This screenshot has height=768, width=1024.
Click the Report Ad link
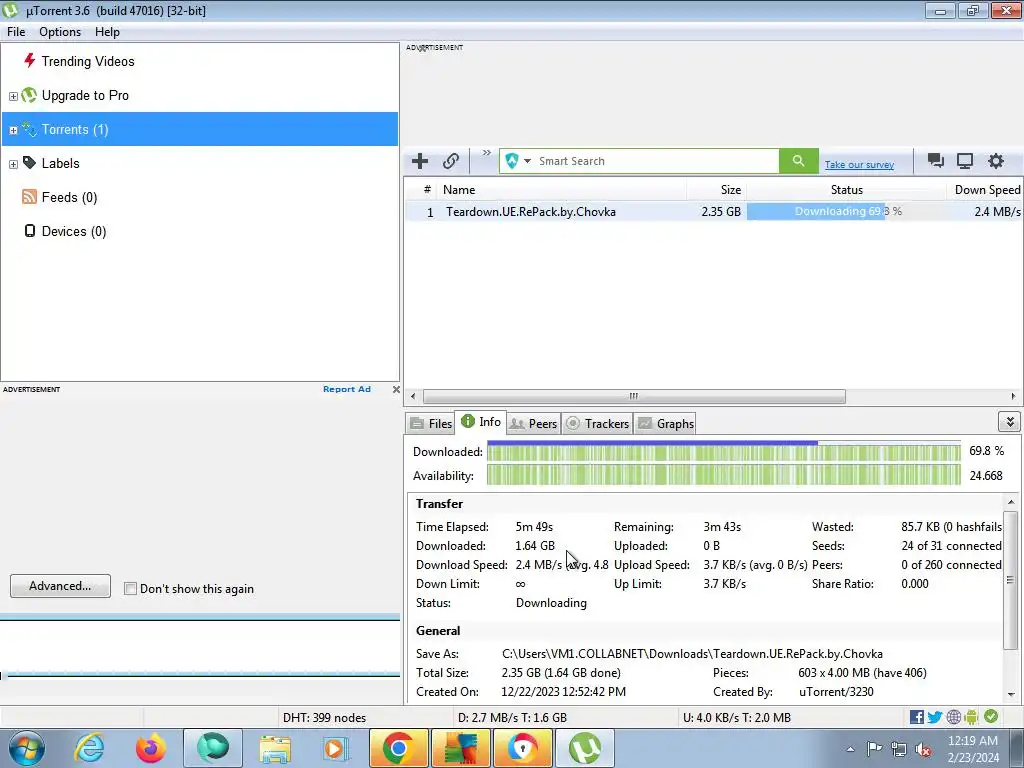(347, 389)
